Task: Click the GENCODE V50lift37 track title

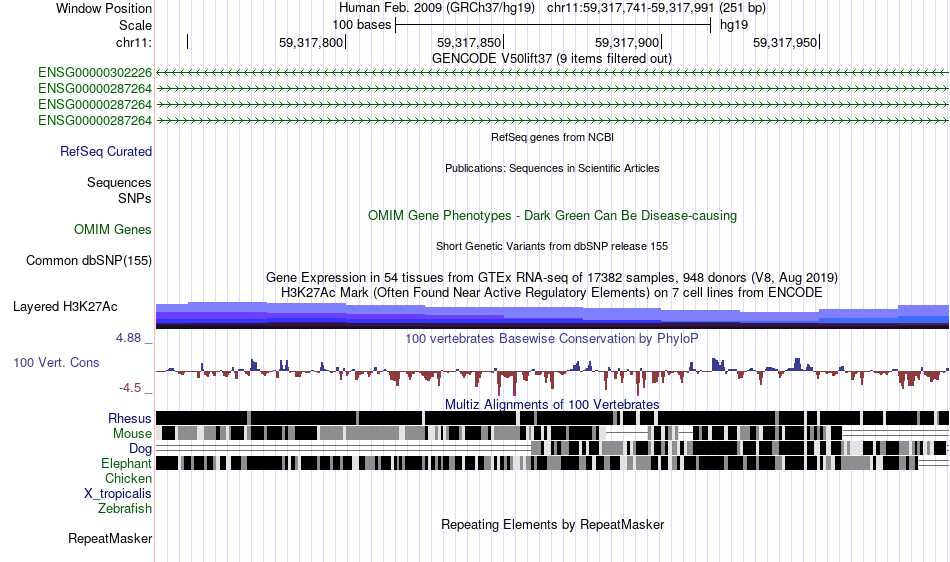Action: click(552, 59)
